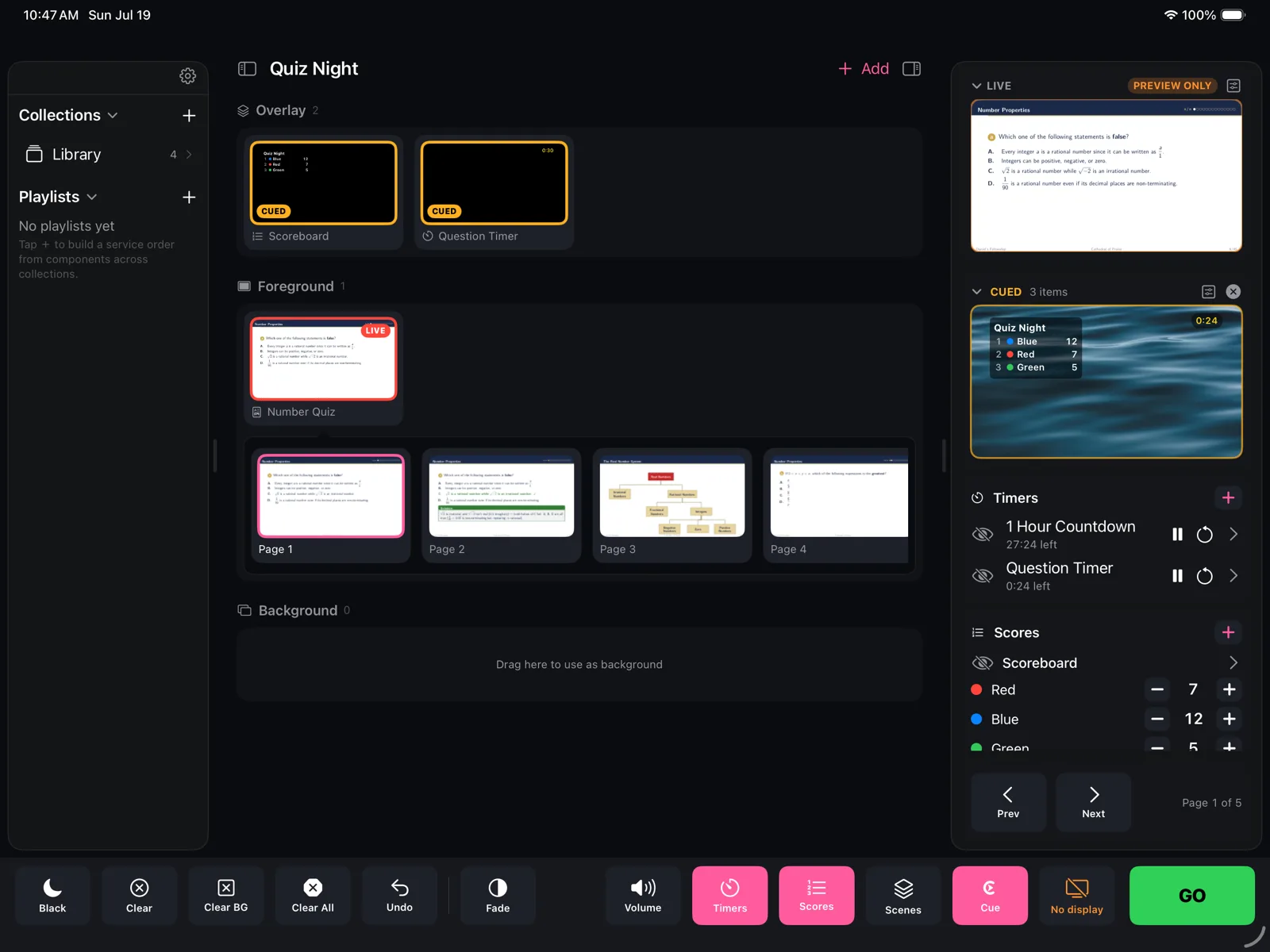
Task: Toggle the Timers tab in bottom bar
Action: (x=729, y=896)
